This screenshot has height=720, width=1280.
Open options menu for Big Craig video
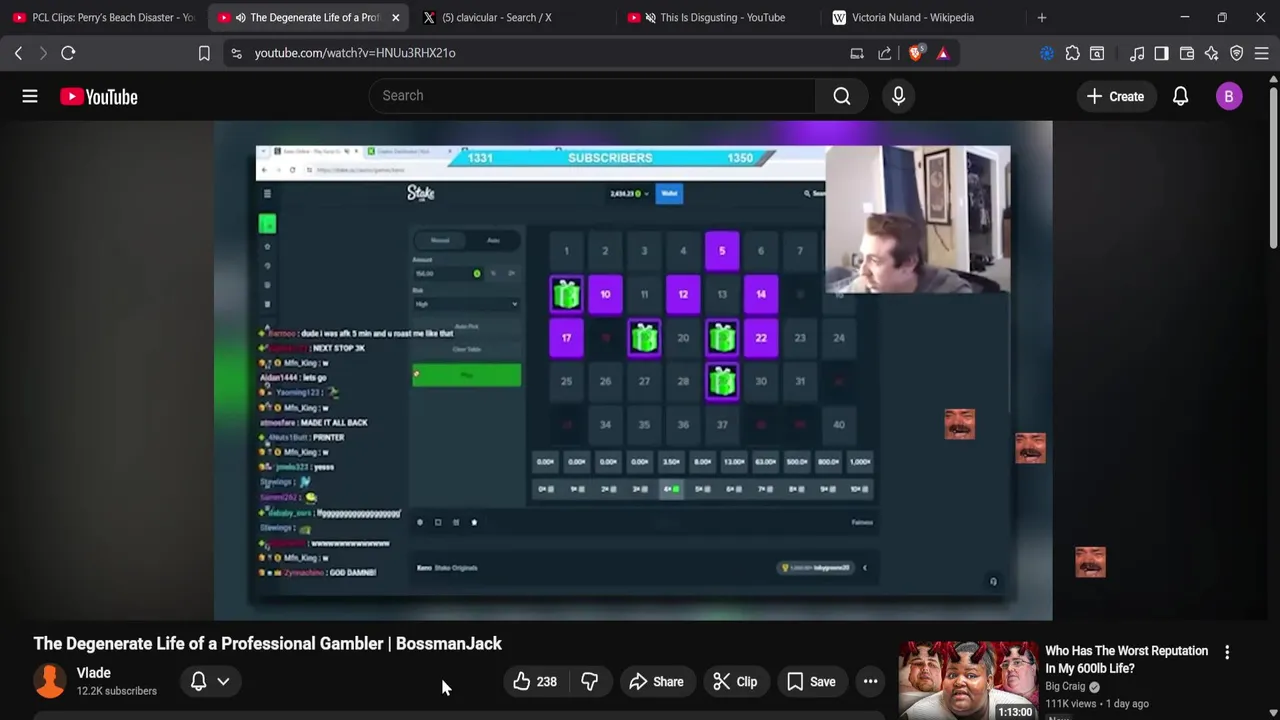point(1227,652)
